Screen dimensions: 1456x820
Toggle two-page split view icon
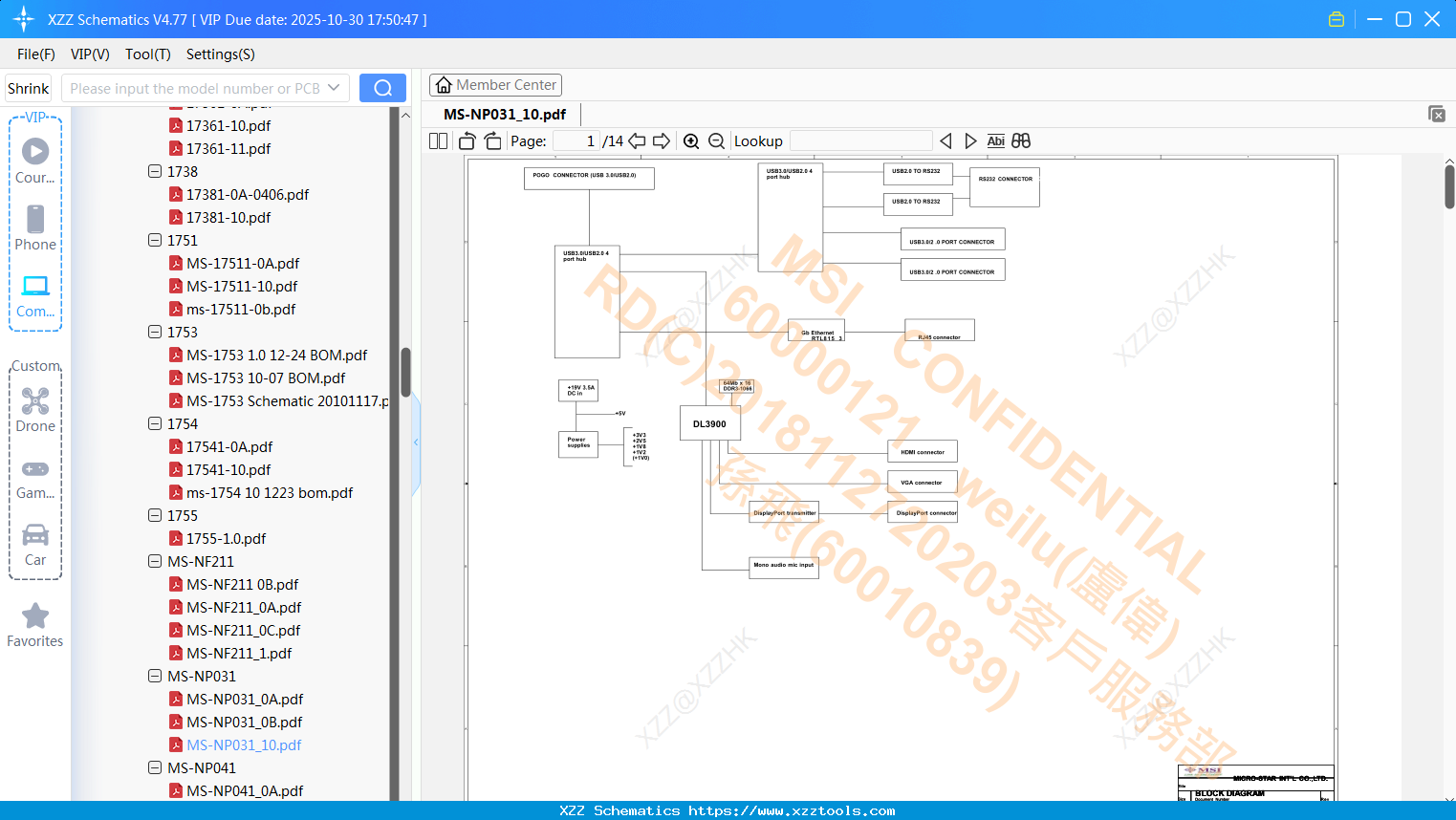pos(439,141)
